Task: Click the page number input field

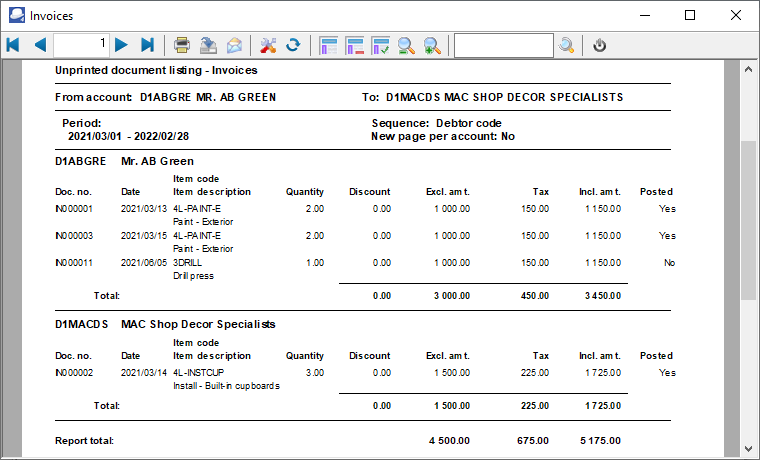Action: coord(81,46)
